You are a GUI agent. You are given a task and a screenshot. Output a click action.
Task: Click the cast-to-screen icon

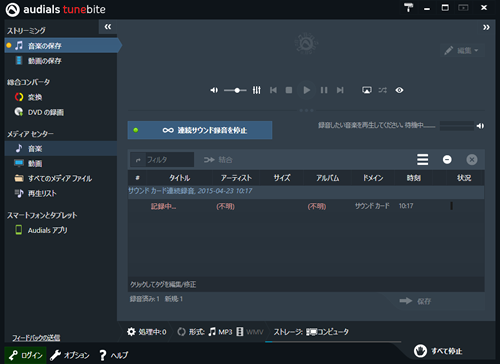coord(367,90)
